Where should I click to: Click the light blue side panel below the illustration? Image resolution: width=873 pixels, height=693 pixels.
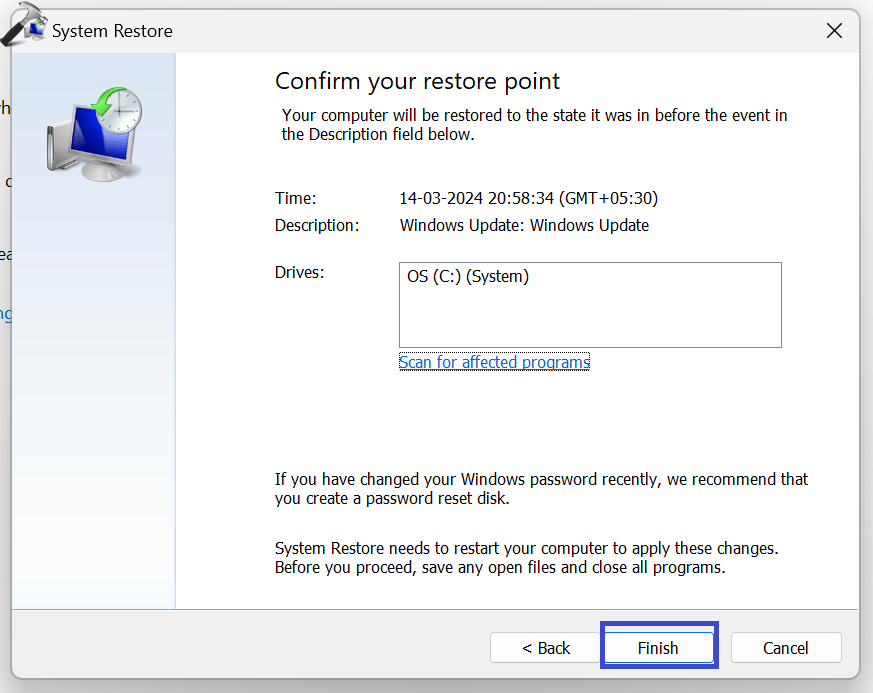[94, 400]
